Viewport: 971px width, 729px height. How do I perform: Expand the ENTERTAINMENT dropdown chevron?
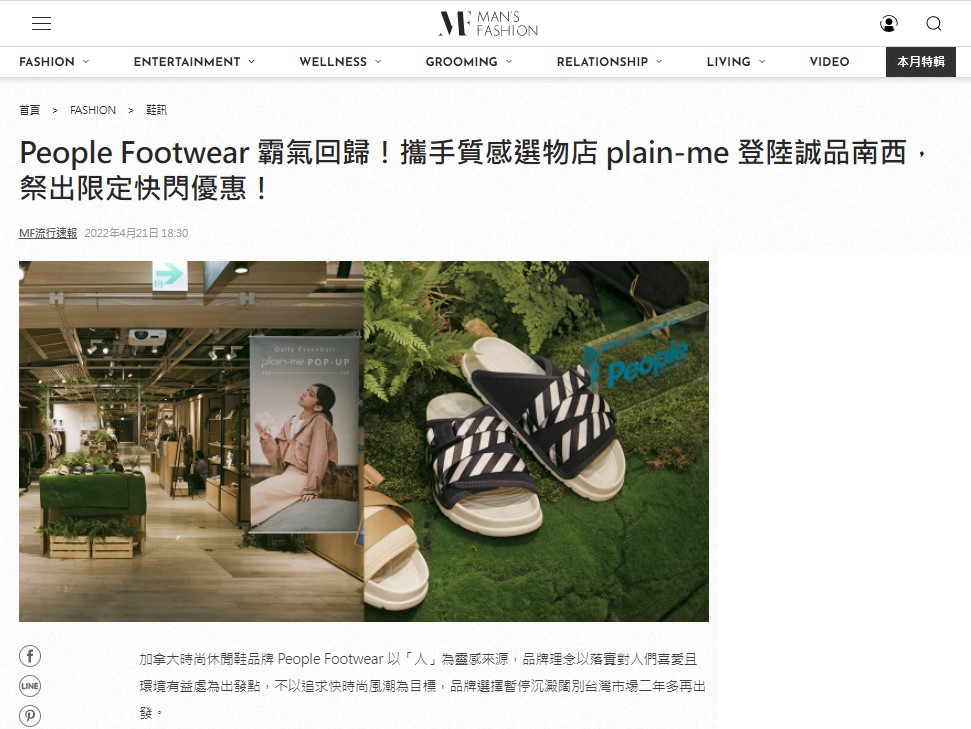click(x=251, y=61)
